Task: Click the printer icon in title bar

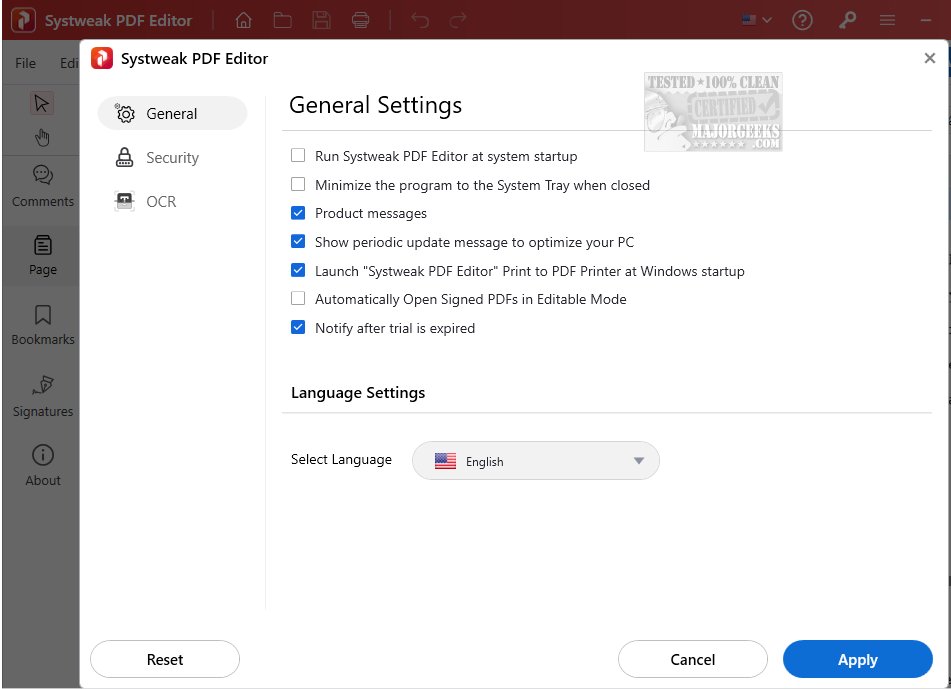Action: click(x=360, y=20)
